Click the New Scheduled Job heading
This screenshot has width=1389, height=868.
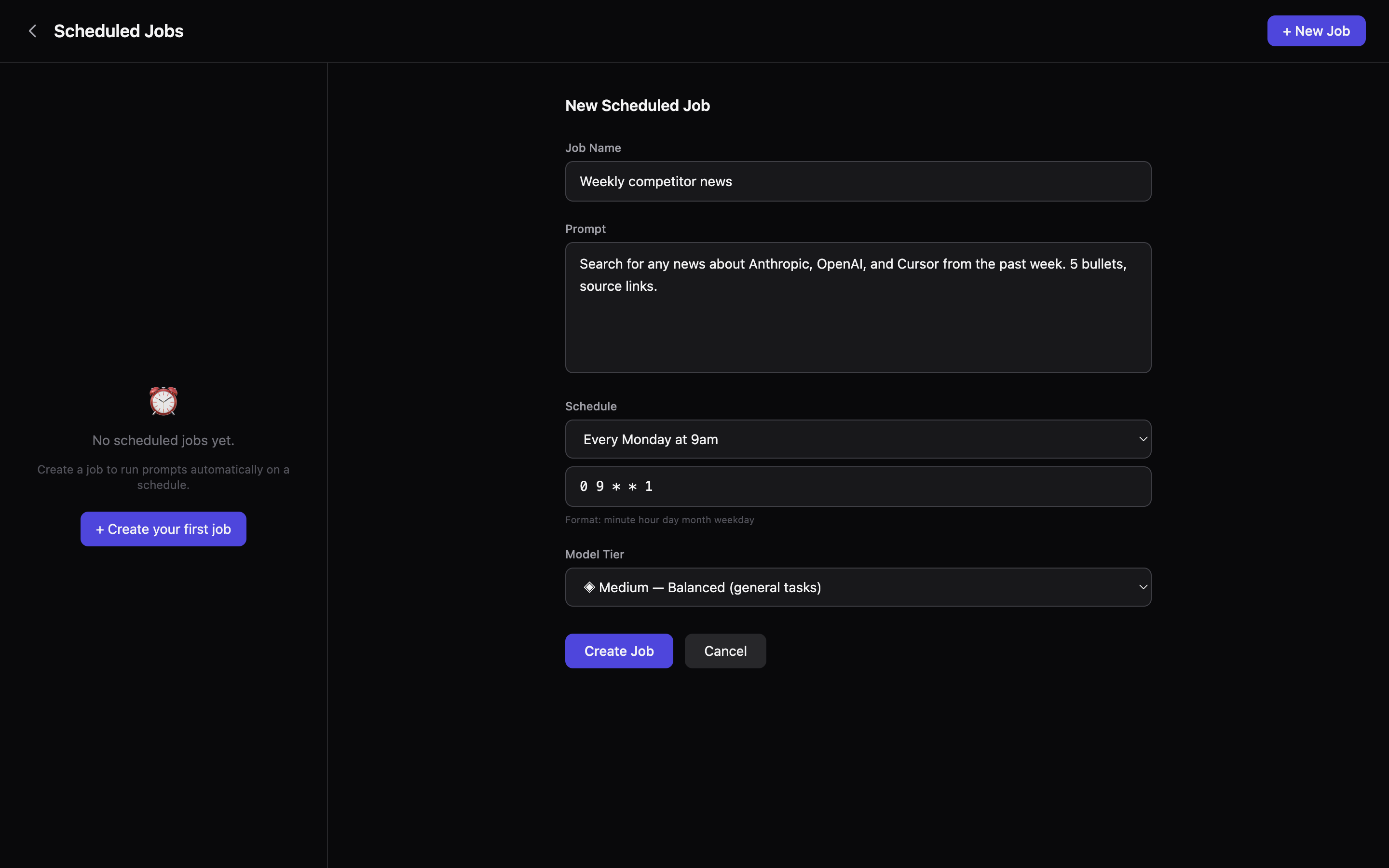[x=637, y=106]
